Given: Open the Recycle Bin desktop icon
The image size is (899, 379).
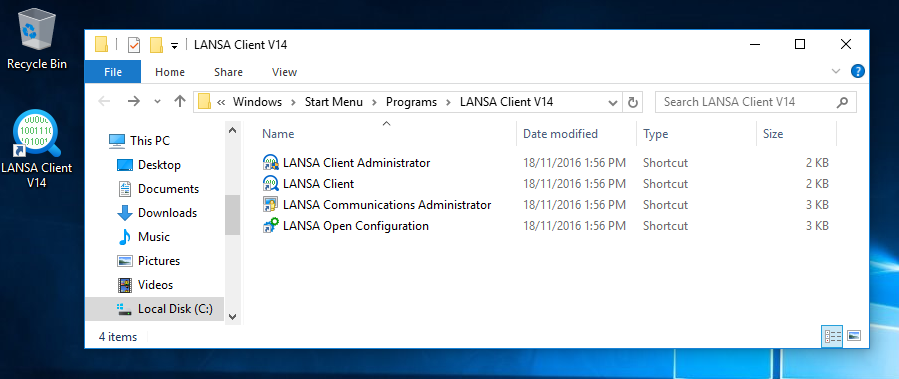Looking at the screenshot, I should point(37,40).
